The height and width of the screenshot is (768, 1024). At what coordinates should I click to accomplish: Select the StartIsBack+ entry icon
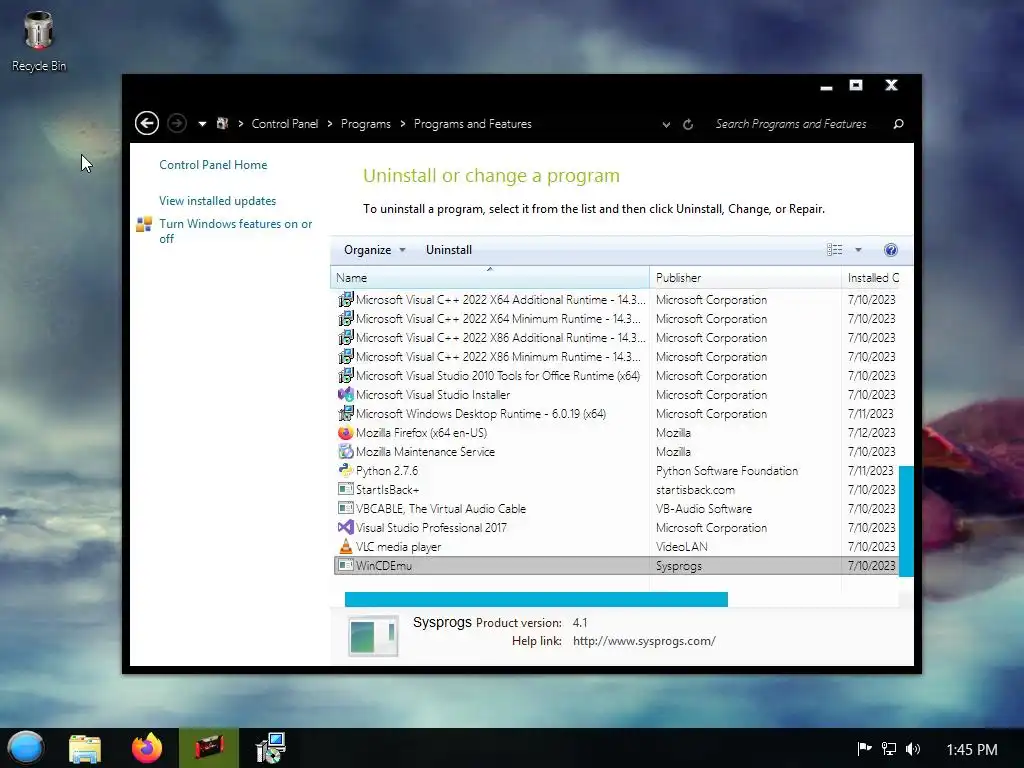[345, 489]
